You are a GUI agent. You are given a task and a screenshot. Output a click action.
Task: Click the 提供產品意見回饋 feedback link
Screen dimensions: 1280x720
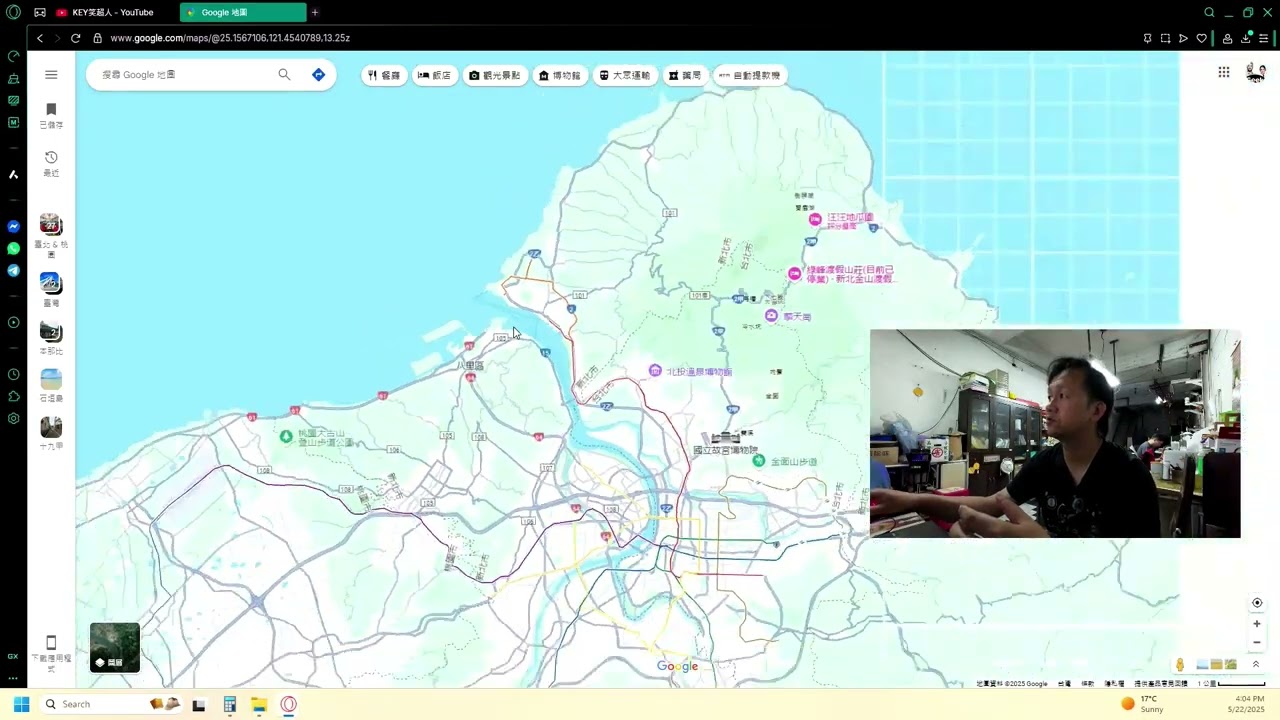pos(1160,684)
